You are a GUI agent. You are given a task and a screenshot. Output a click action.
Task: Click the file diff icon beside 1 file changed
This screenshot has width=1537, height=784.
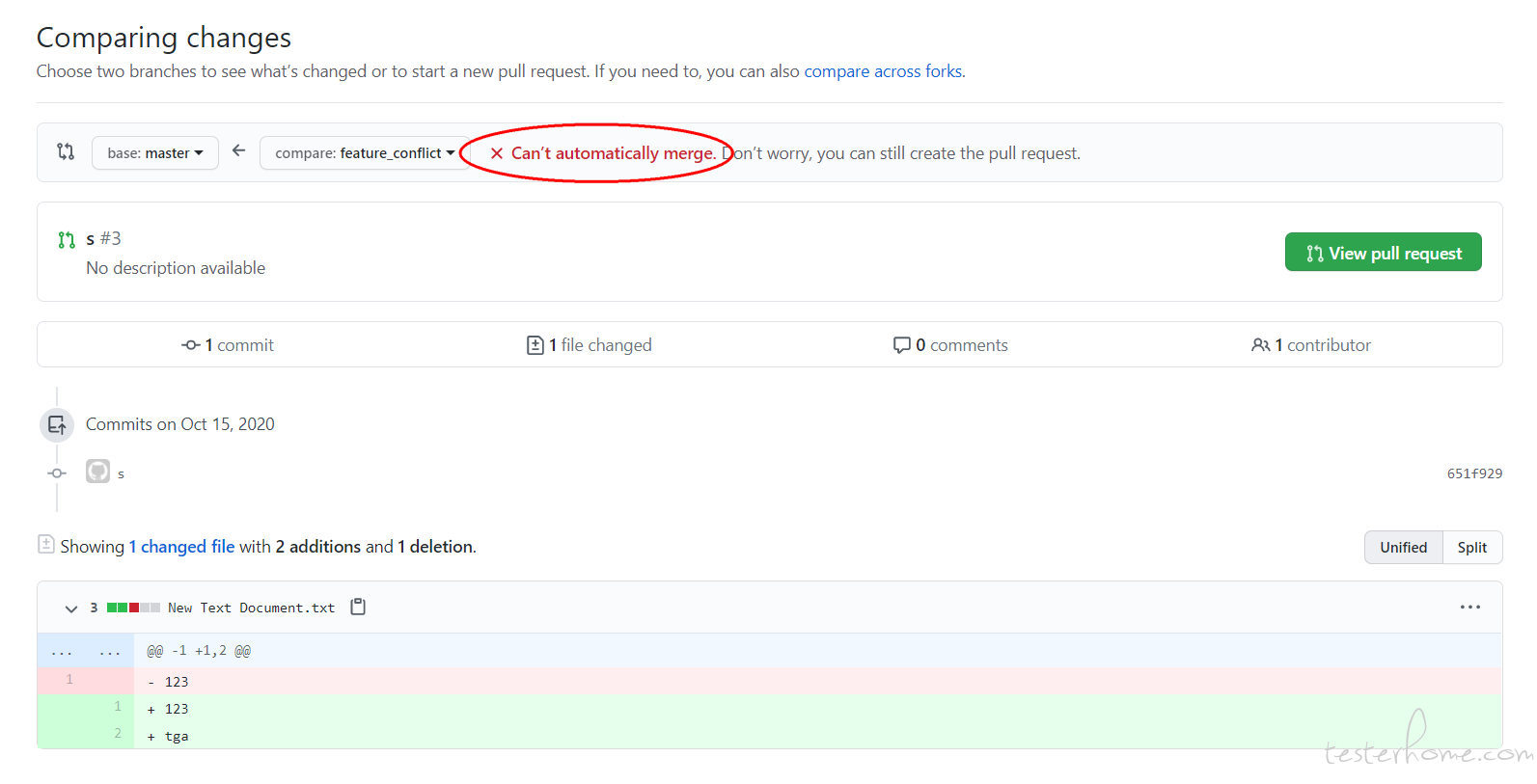coord(535,345)
